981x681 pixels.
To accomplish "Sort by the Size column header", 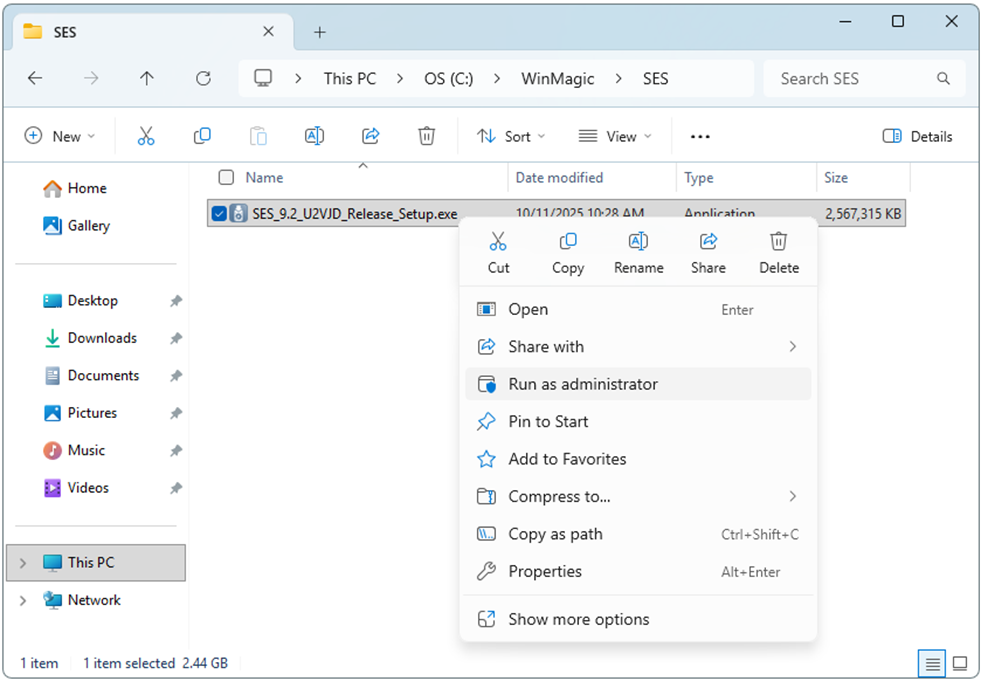I will point(836,178).
